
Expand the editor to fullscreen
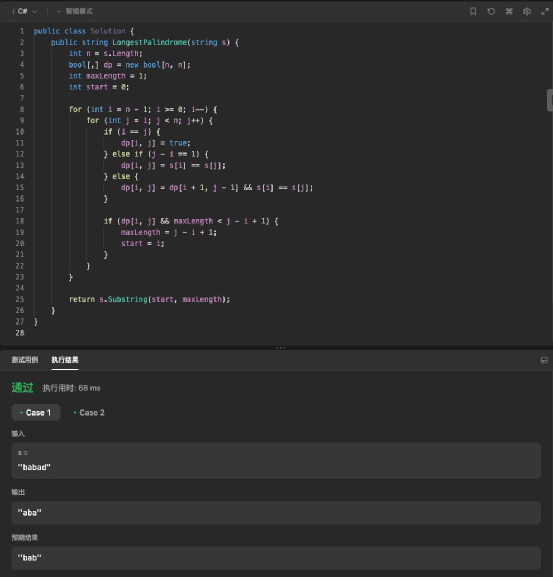[x=545, y=11]
